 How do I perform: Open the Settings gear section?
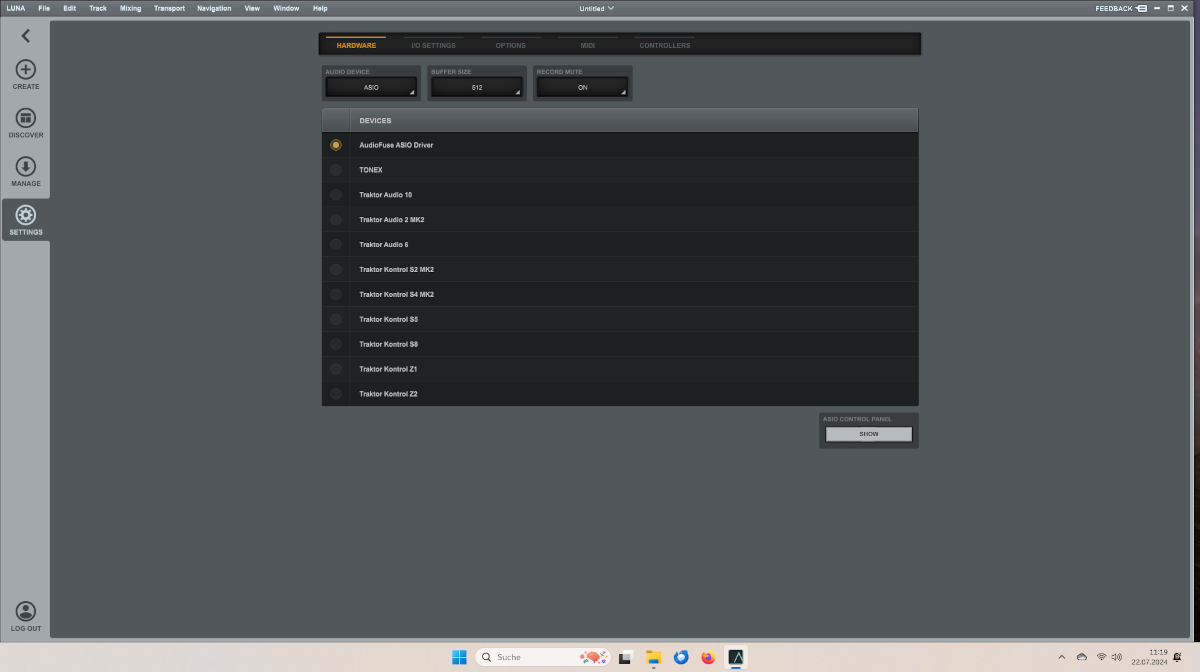coord(26,220)
